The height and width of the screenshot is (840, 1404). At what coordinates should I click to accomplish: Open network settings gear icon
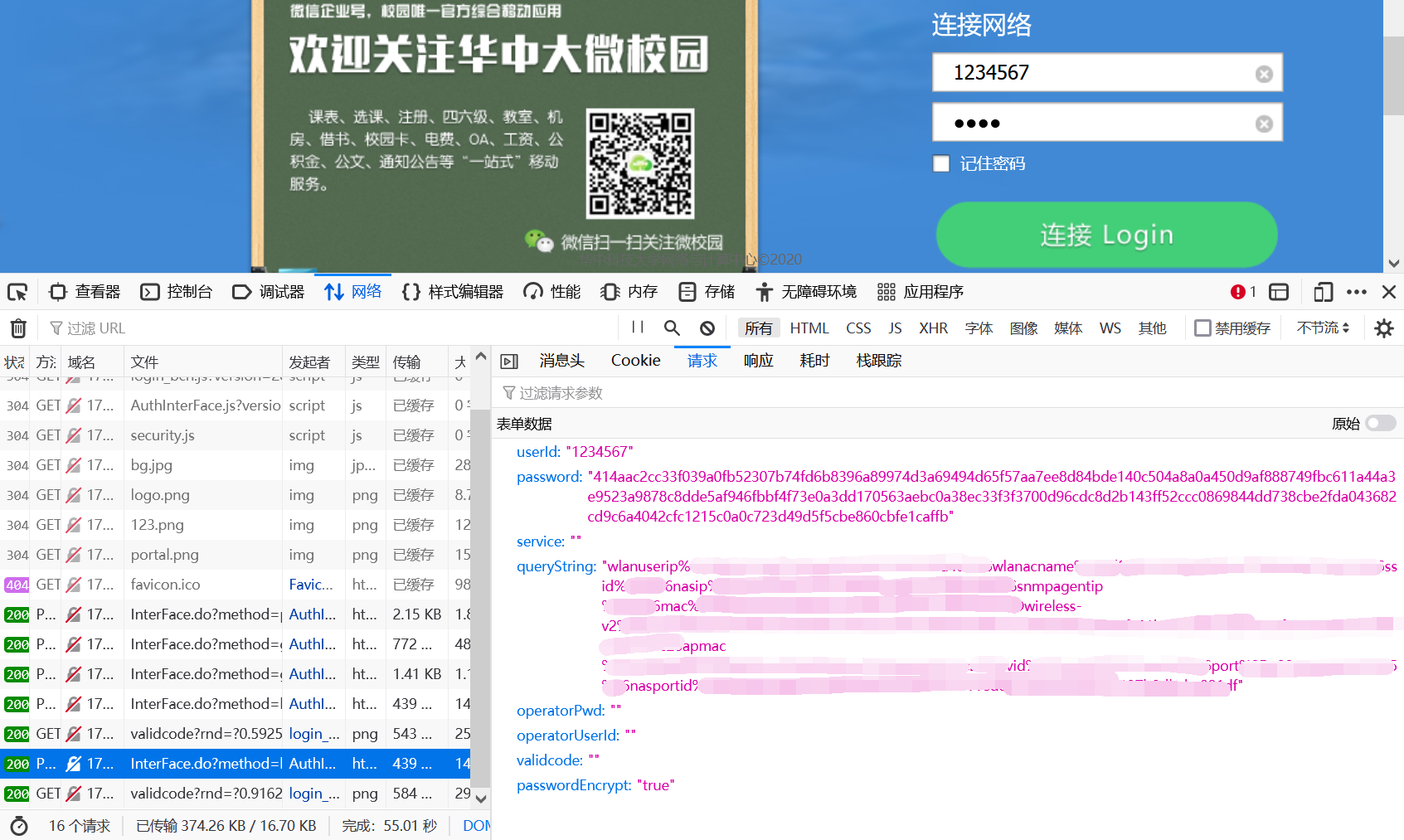tap(1383, 328)
